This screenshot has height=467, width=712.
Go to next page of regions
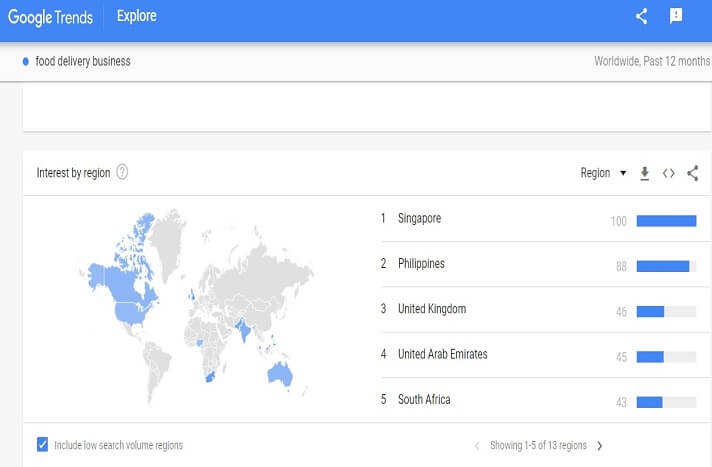pyautogui.click(x=600, y=445)
